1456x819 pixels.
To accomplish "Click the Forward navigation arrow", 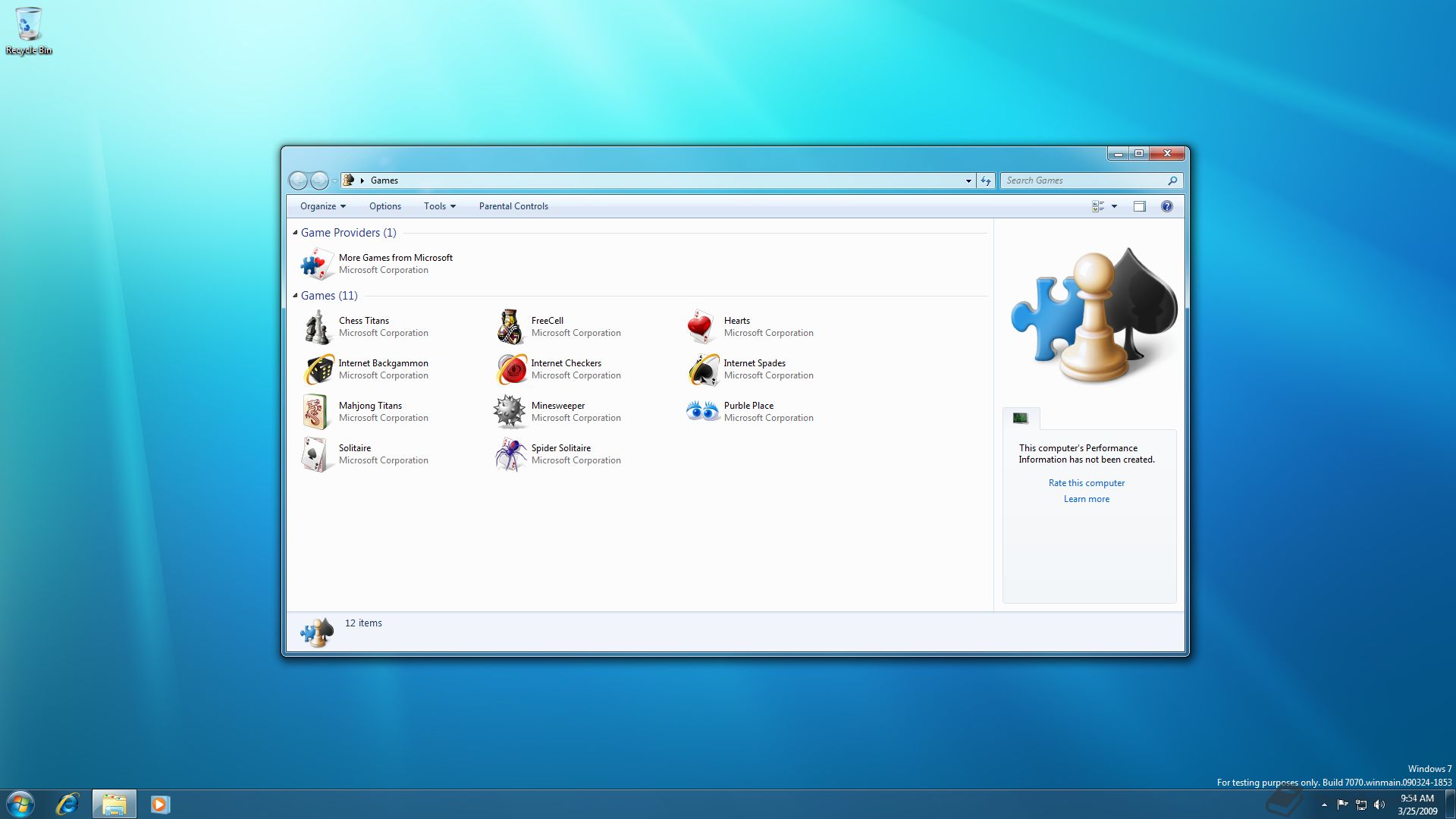I will (x=319, y=180).
